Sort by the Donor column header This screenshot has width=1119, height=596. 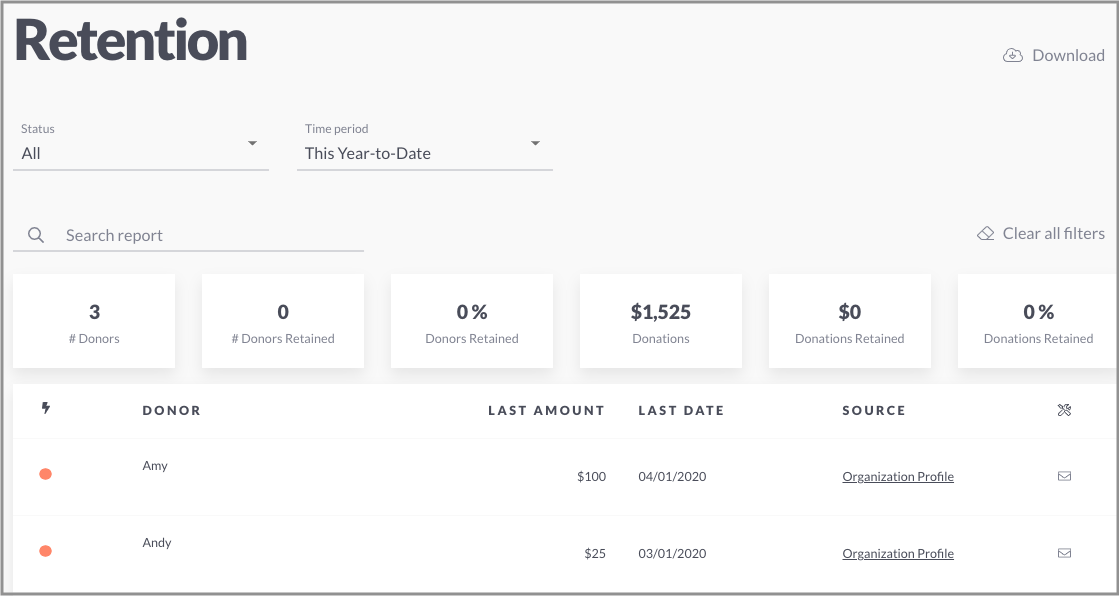[171, 410]
